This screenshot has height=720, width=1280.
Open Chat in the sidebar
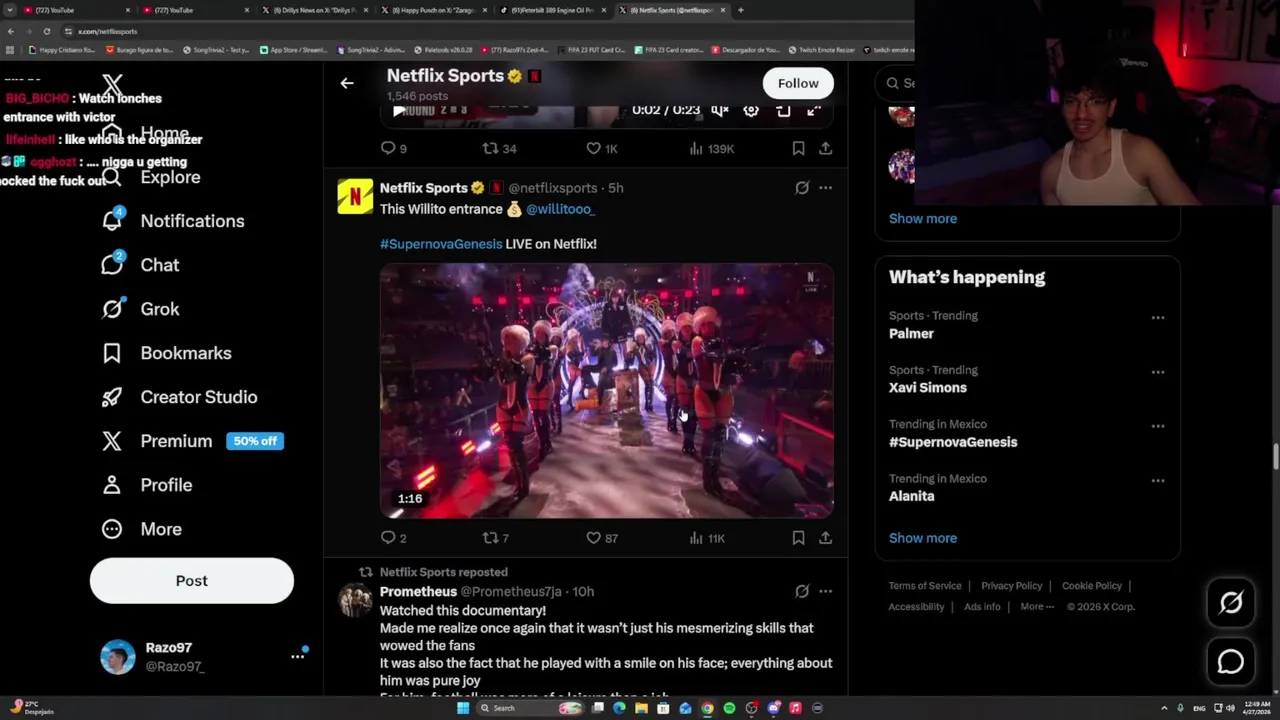pyautogui.click(x=140, y=265)
